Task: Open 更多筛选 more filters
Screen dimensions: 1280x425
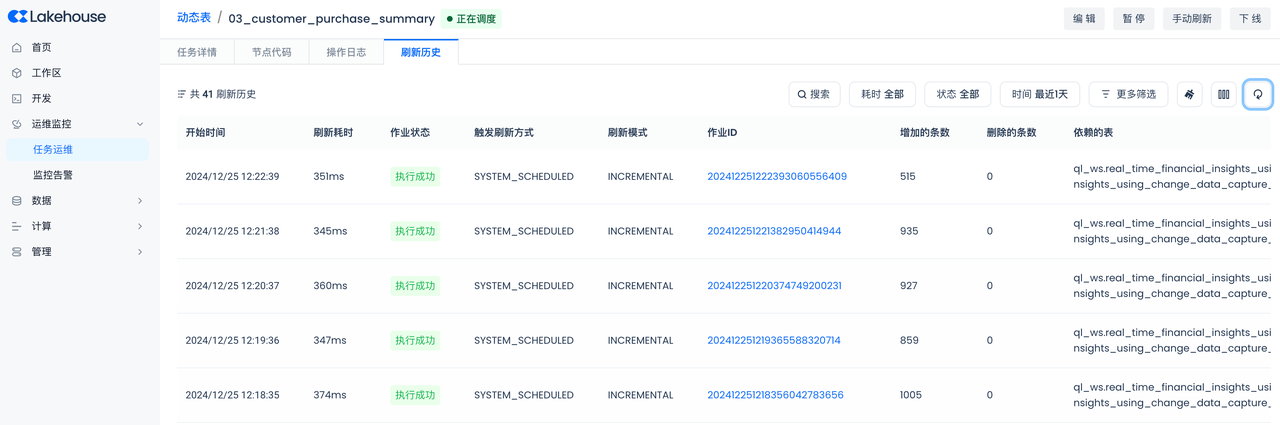Action: [1128, 94]
